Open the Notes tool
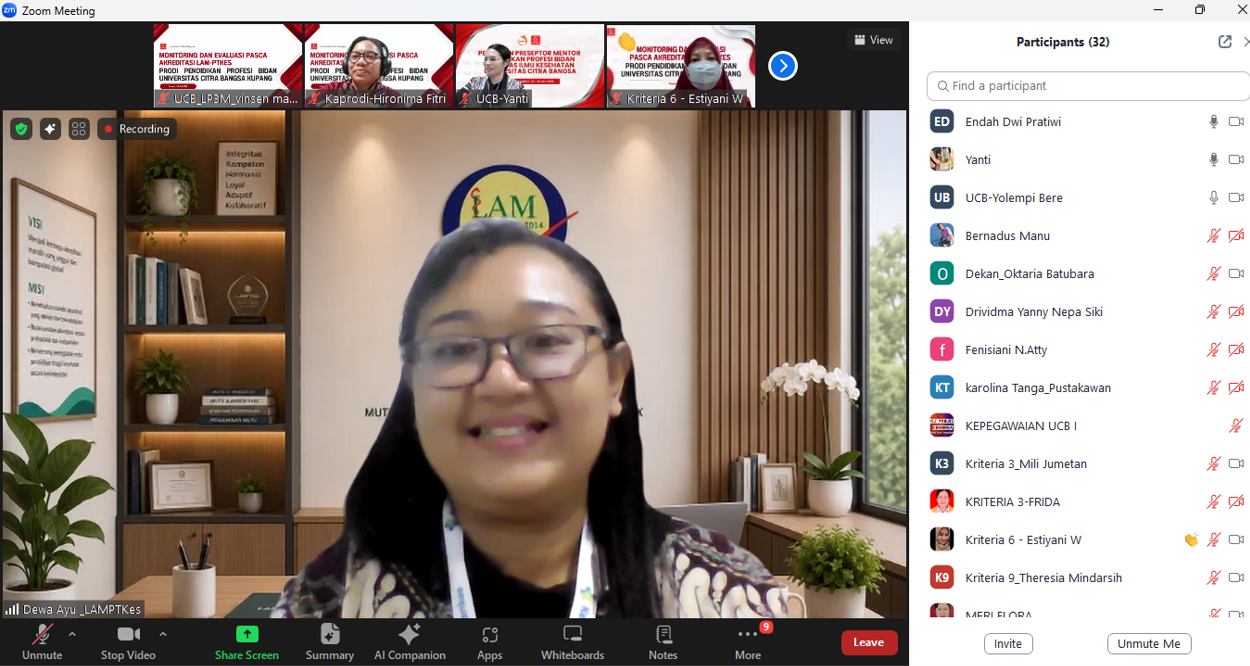The height and width of the screenshot is (666, 1250). point(663,642)
